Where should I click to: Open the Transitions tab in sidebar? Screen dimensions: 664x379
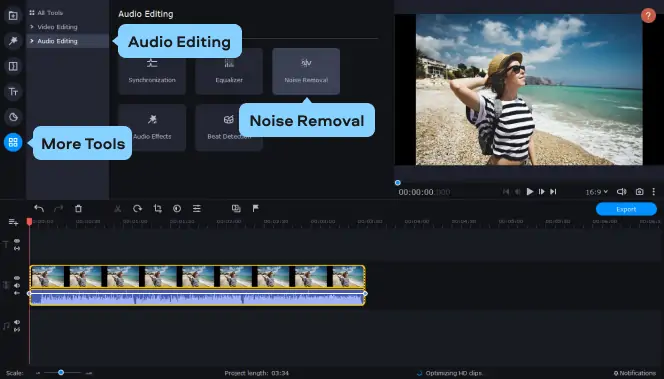(13, 66)
